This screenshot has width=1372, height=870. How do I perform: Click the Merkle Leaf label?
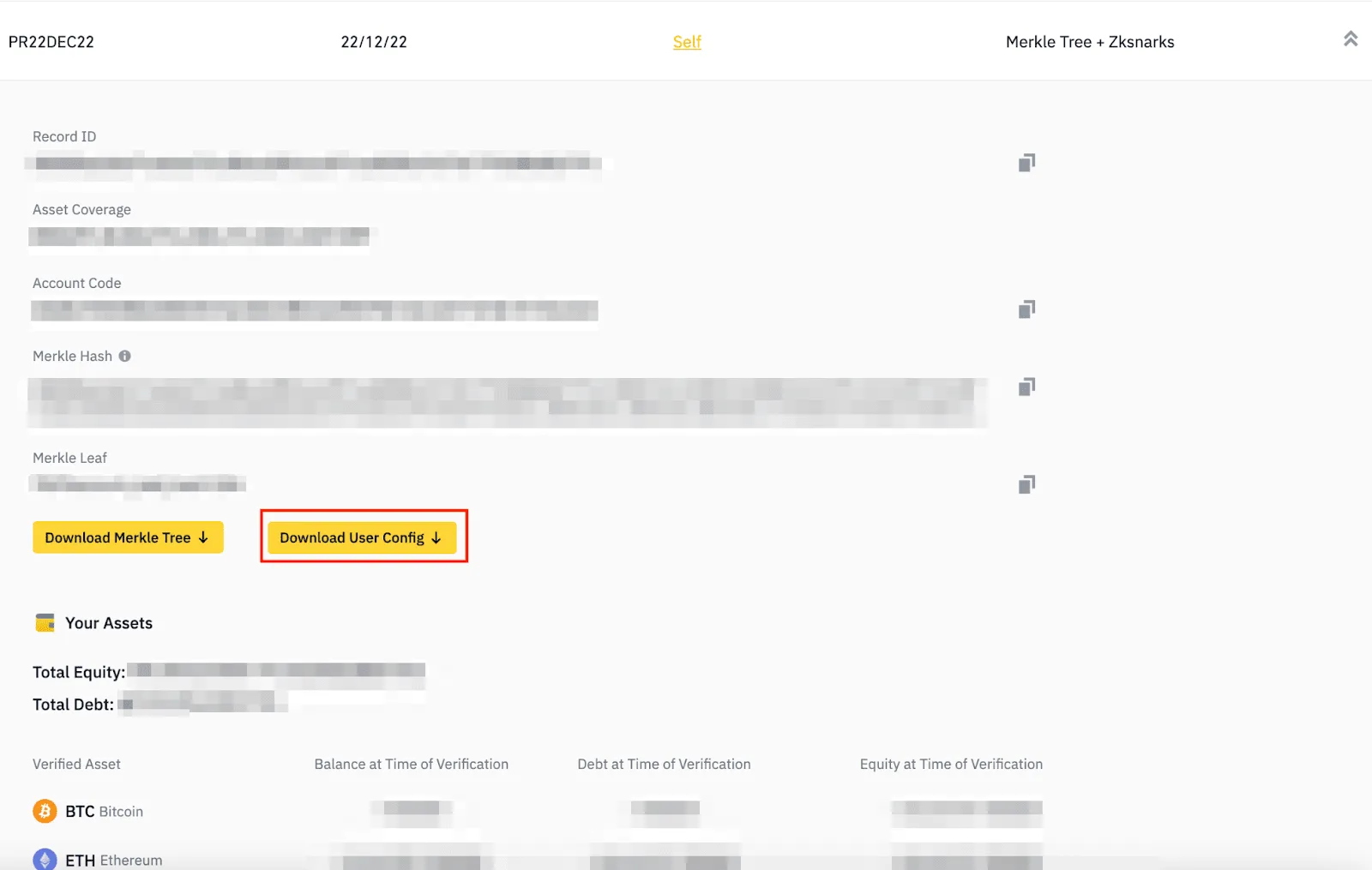click(69, 458)
